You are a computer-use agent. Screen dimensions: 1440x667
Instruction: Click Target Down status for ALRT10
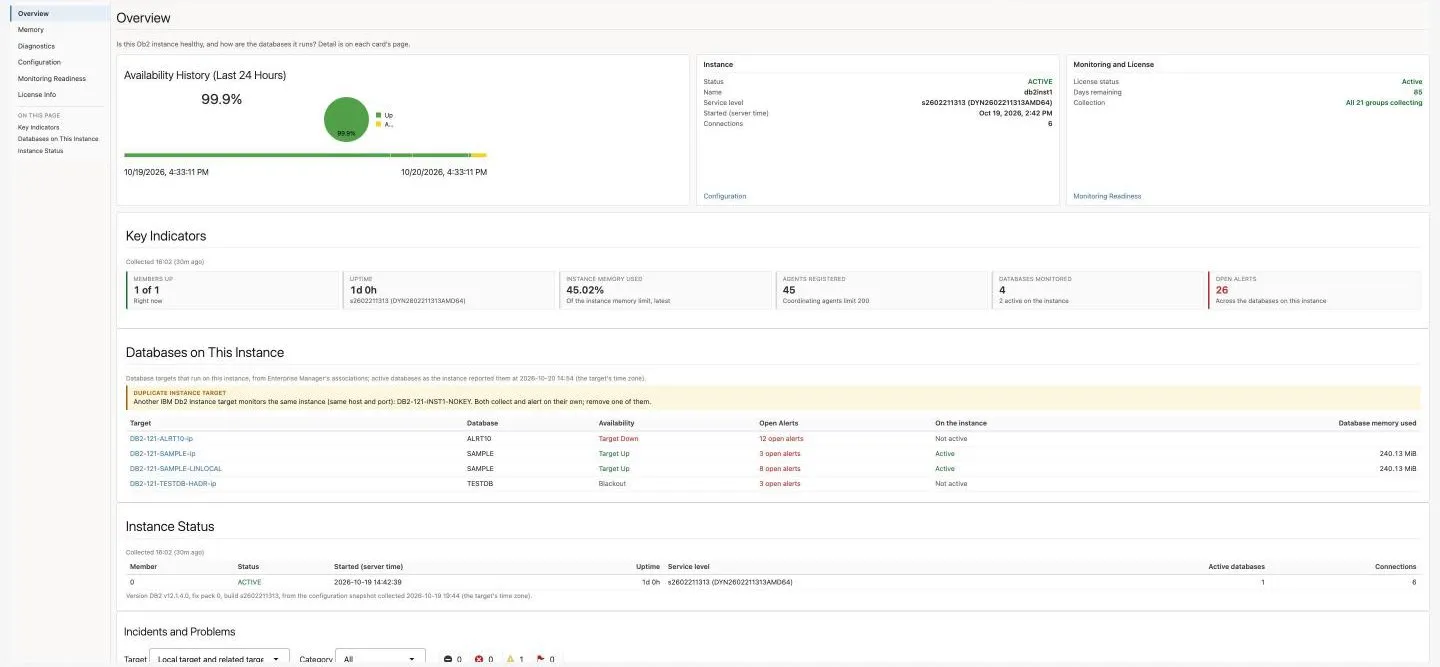point(618,438)
